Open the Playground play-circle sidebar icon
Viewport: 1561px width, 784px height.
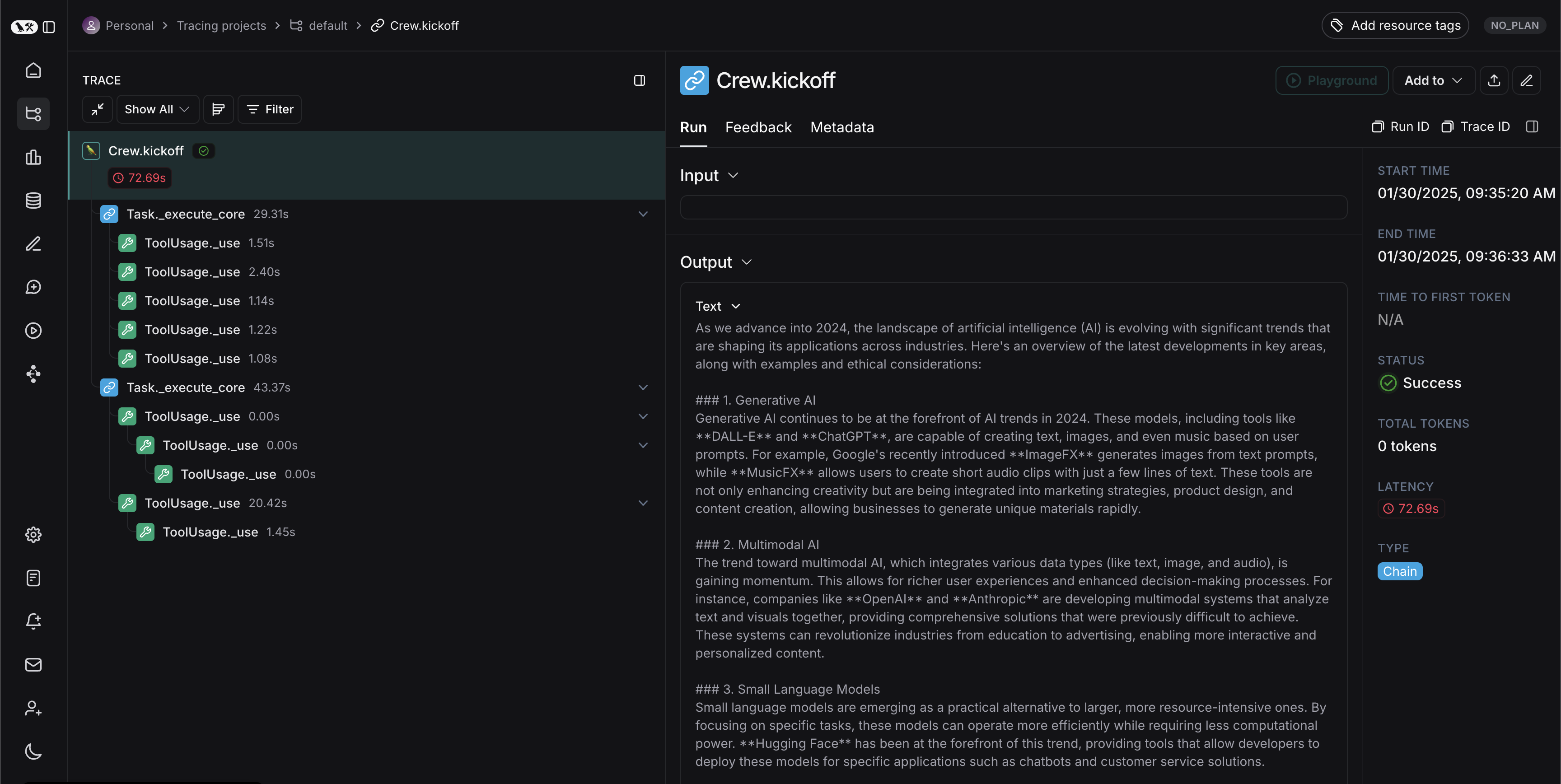tap(33, 330)
